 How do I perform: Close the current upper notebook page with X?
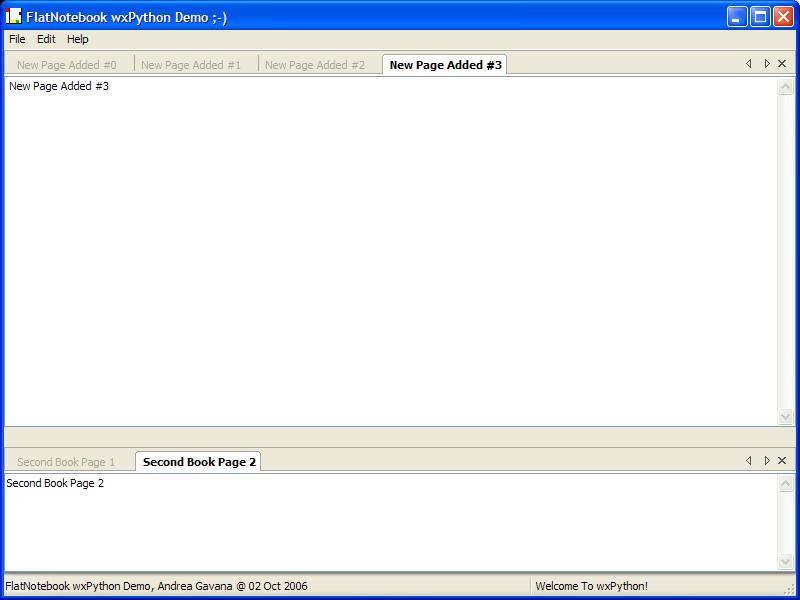(x=782, y=64)
